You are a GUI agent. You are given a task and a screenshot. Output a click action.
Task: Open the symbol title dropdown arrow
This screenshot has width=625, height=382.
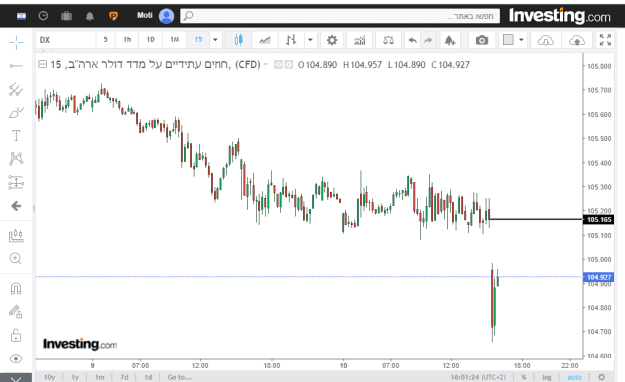(265, 64)
